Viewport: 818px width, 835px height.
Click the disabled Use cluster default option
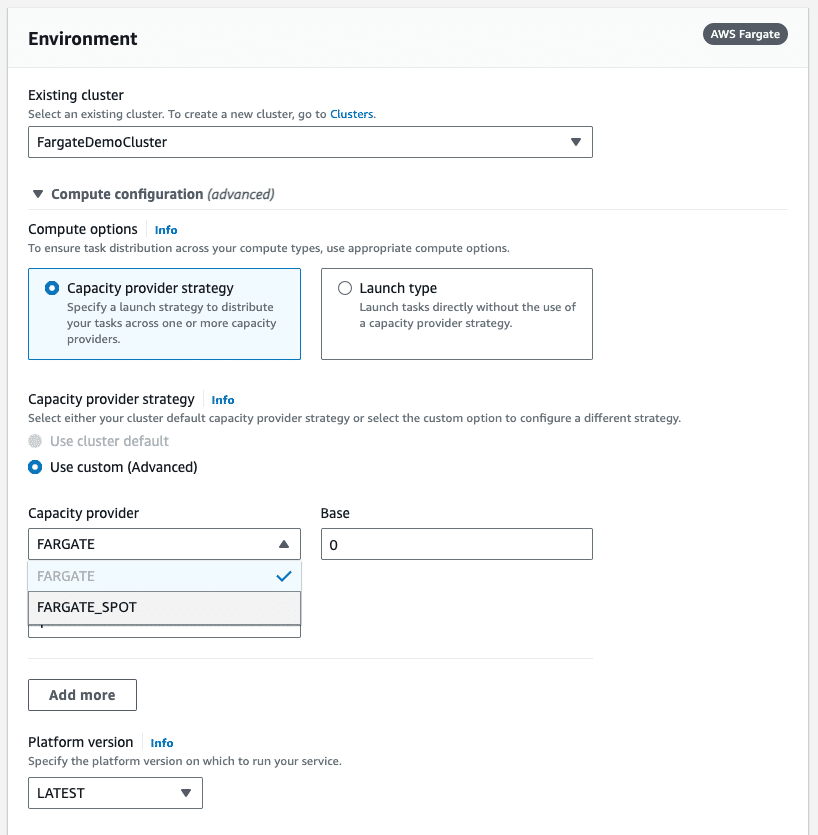point(37,441)
